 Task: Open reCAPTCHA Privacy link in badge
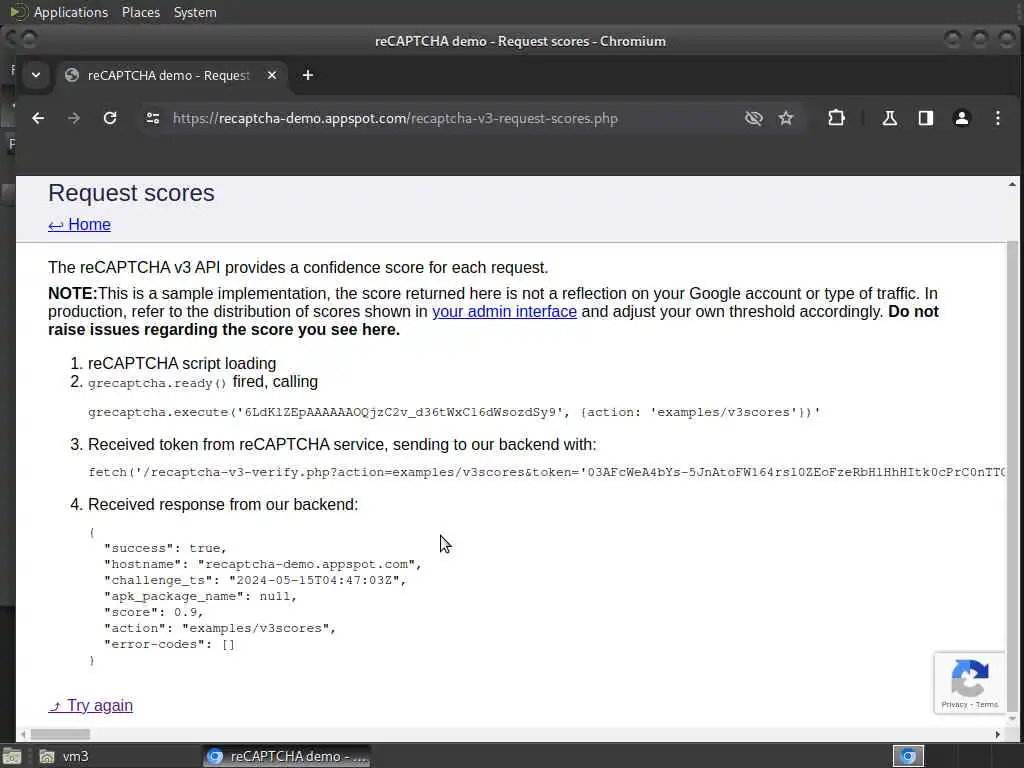[954, 705]
